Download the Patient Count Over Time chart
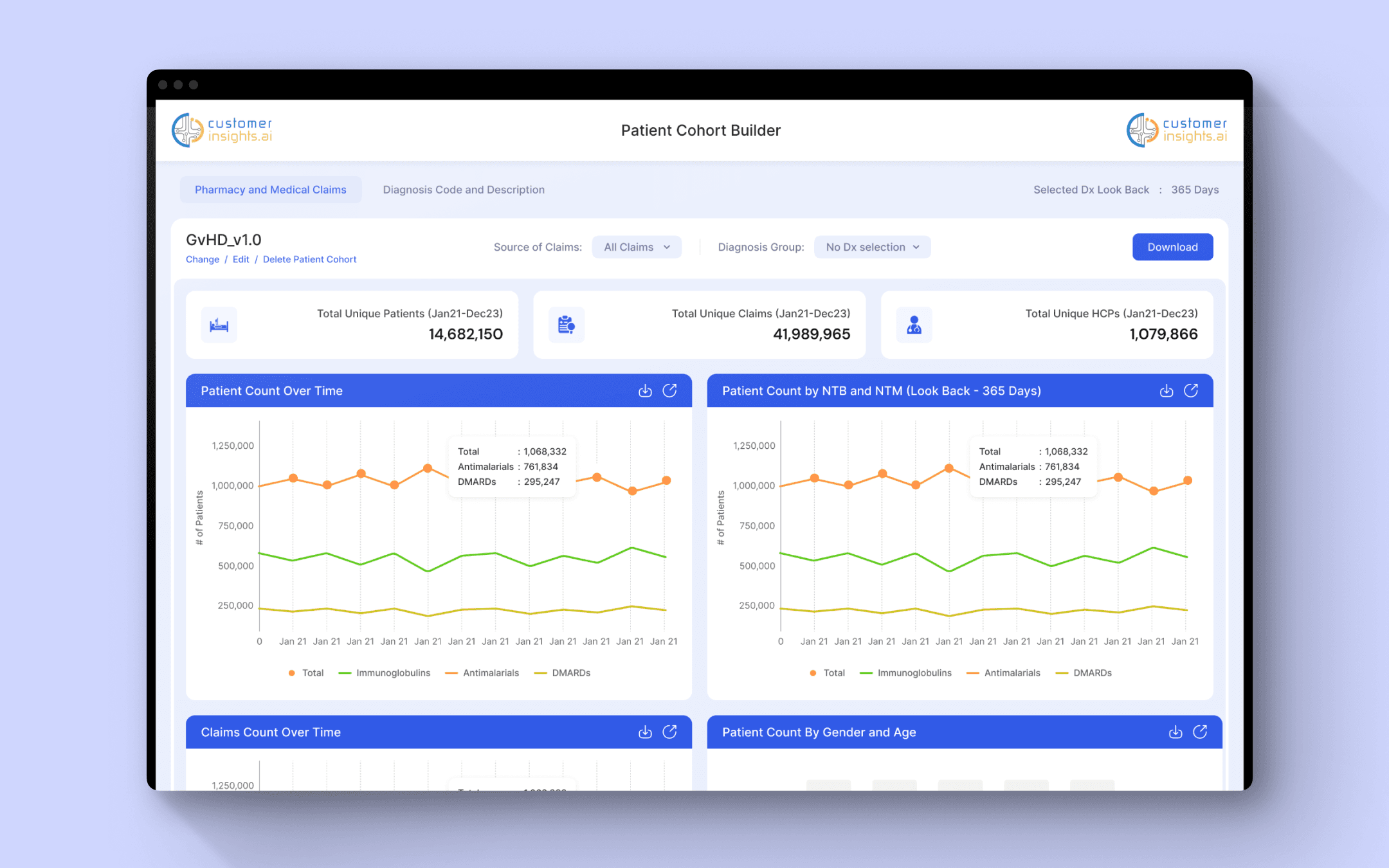 tap(645, 391)
